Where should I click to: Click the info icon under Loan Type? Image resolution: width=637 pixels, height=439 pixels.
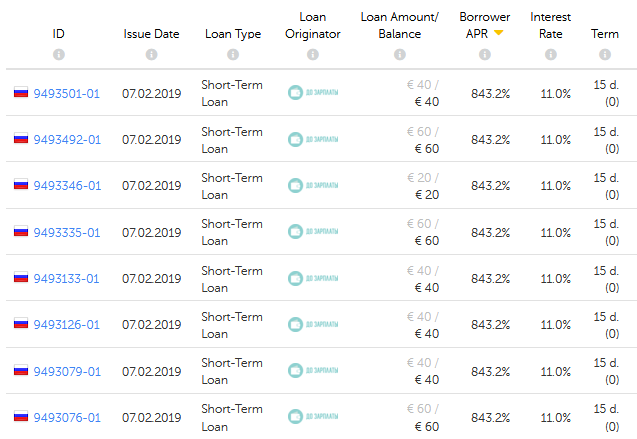232,54
